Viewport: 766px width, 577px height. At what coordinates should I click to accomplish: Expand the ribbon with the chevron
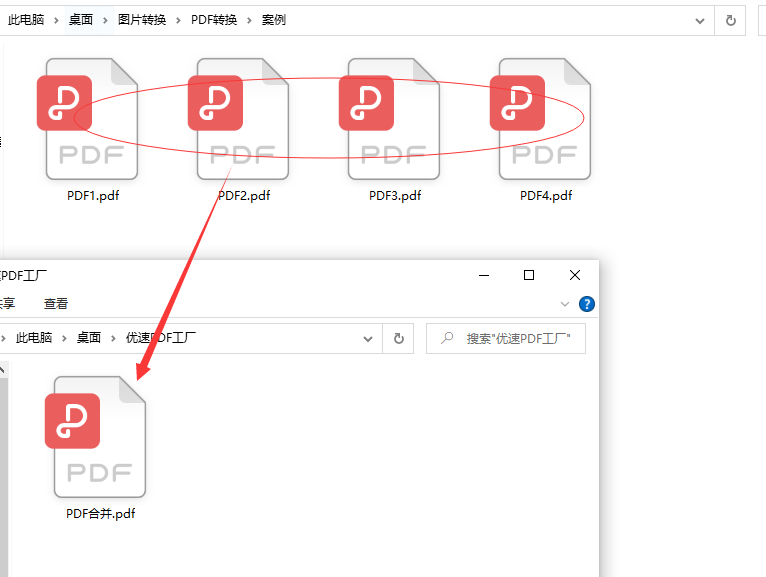click(565, 304)
